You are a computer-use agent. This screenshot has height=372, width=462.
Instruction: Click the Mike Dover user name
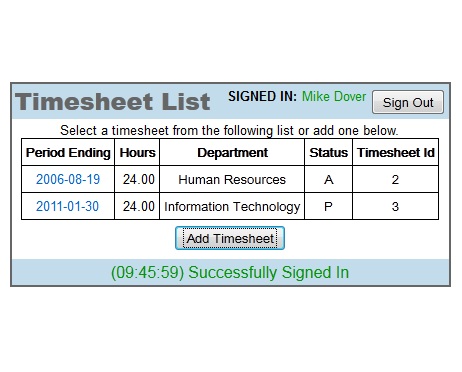tap(334, 96)
